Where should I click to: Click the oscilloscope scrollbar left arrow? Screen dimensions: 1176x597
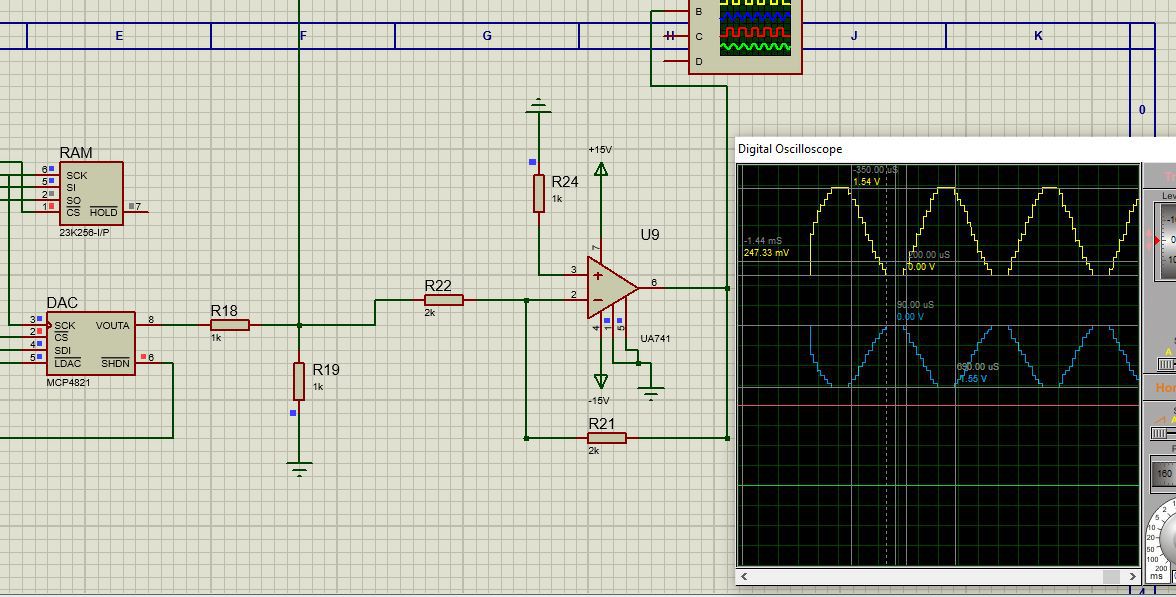744,576
